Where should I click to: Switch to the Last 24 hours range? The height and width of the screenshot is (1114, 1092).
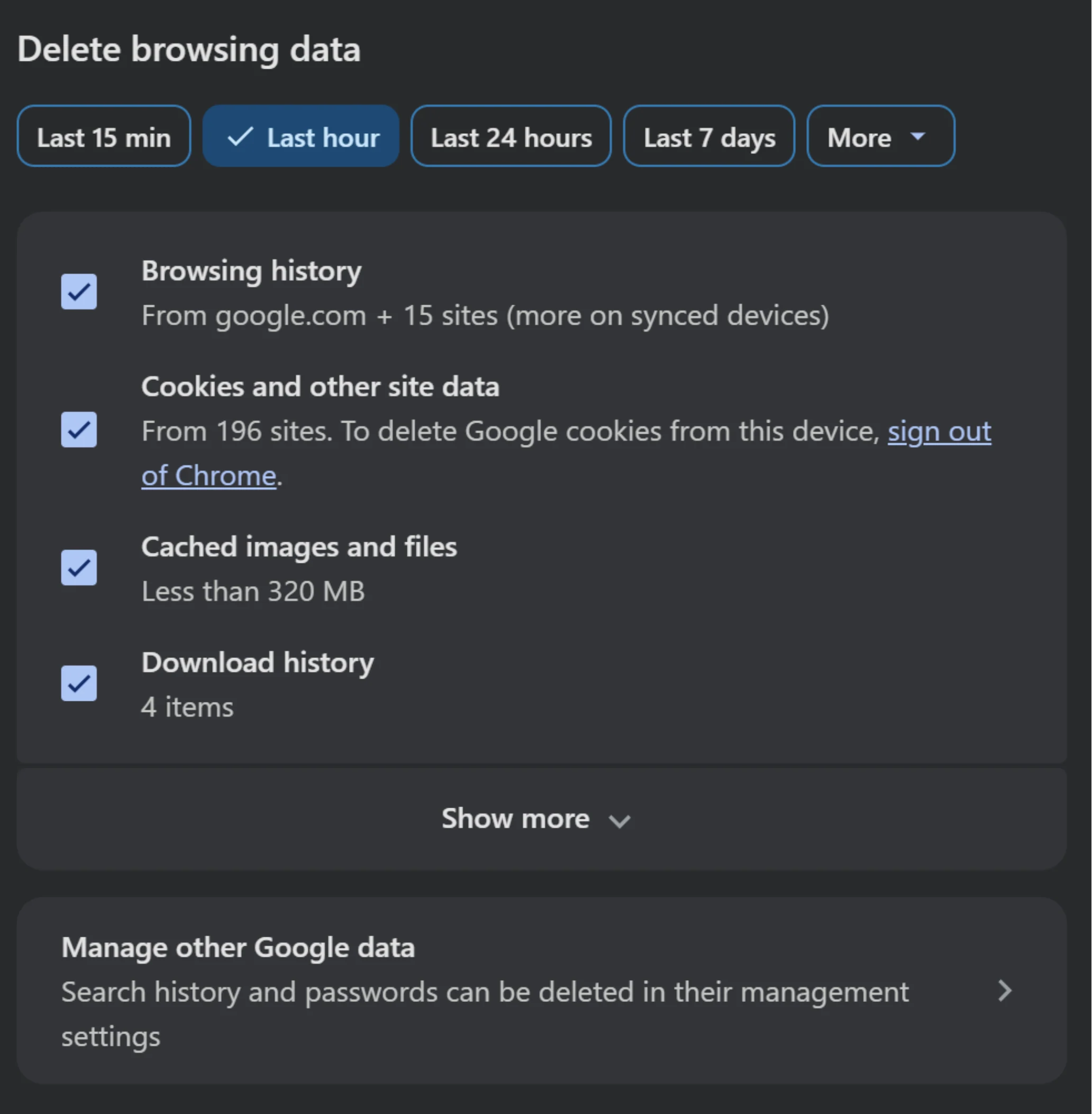[x=511, y=136]
